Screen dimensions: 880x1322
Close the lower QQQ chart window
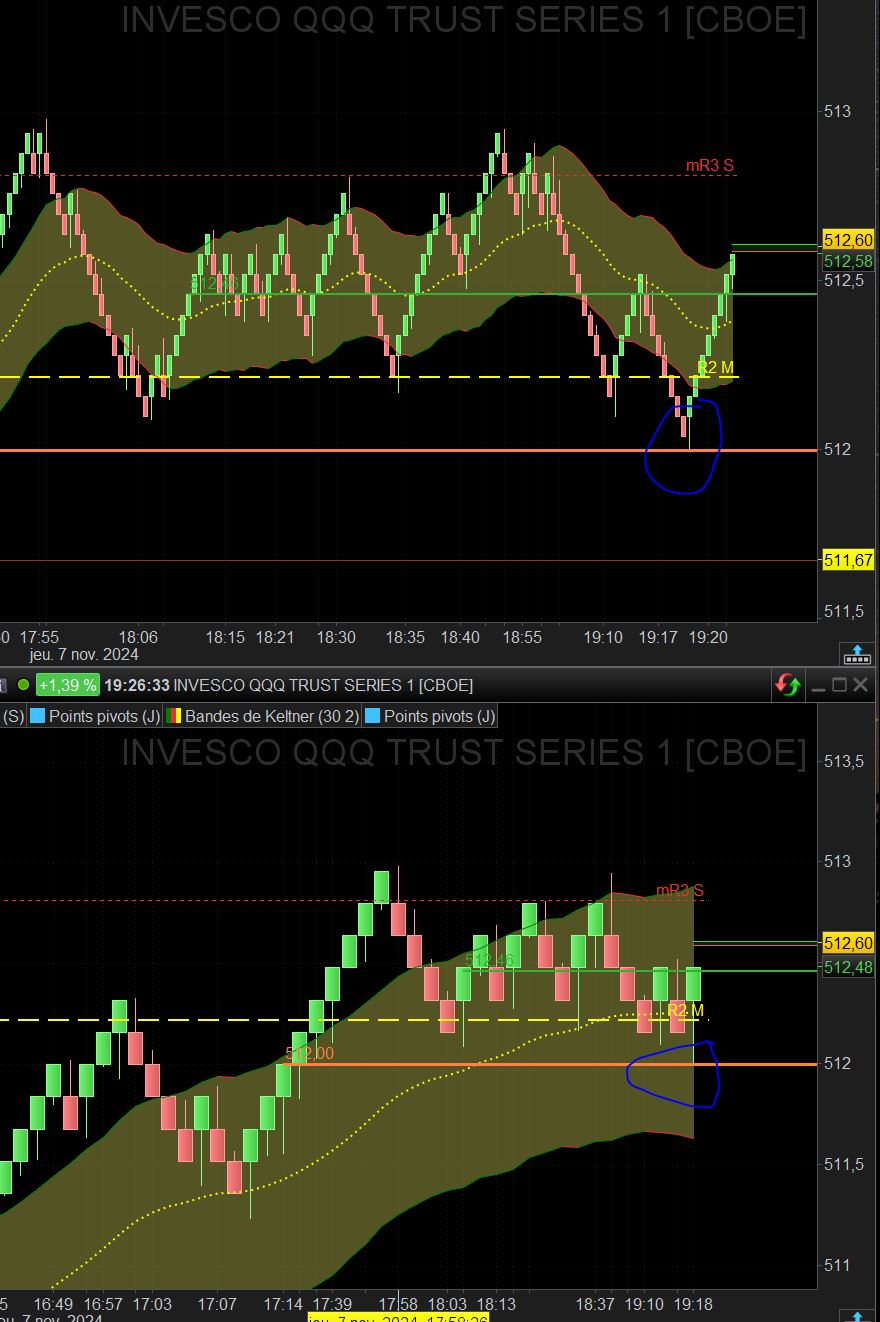(x=860, y=685)
